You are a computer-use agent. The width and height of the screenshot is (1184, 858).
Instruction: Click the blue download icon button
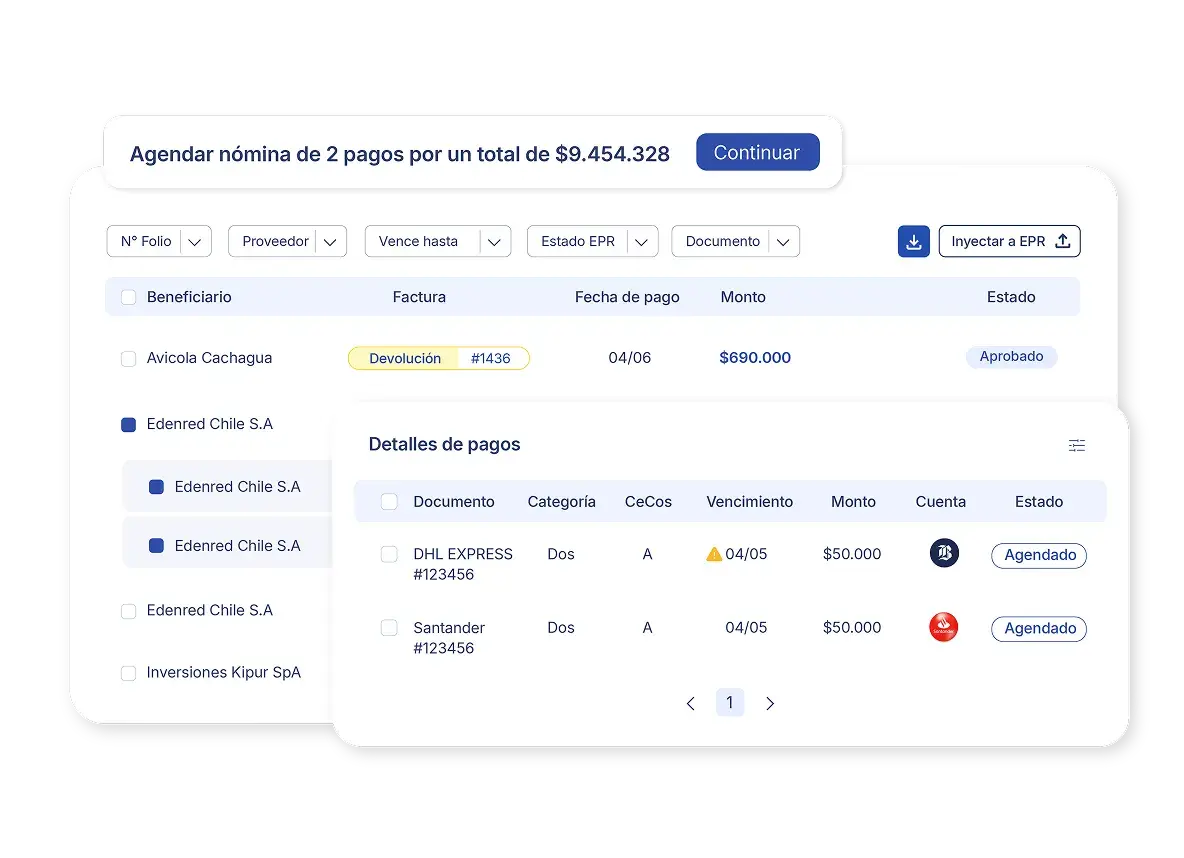[x=914, y=242]
